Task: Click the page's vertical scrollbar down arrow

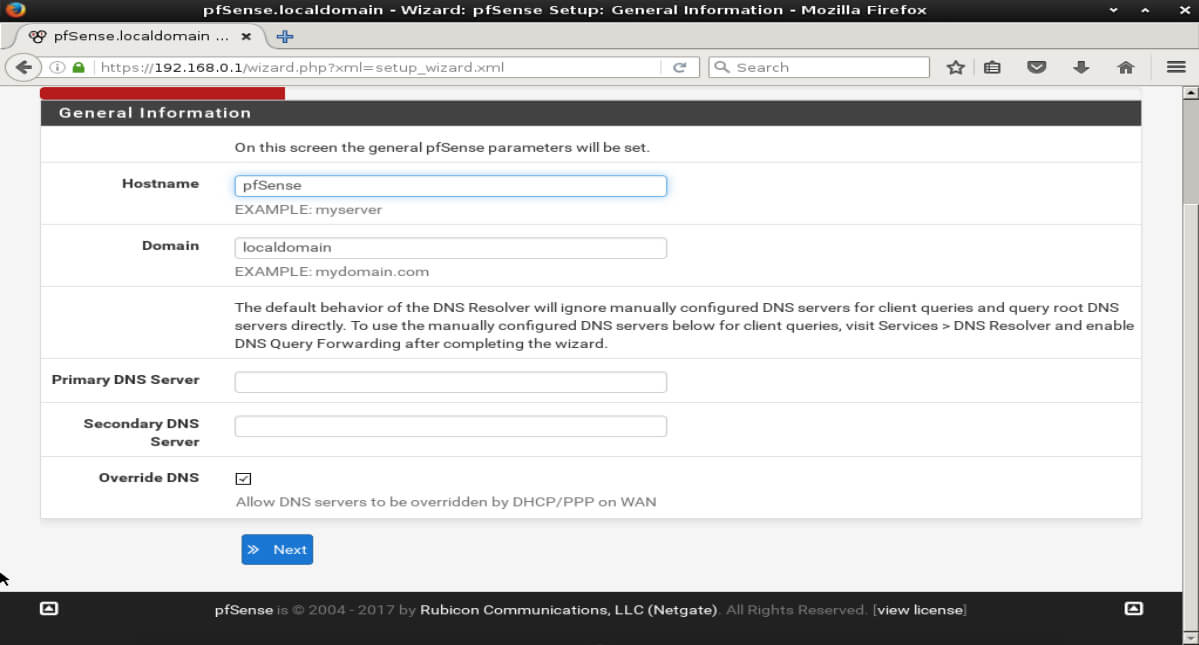Action: tap(1190, 636)
